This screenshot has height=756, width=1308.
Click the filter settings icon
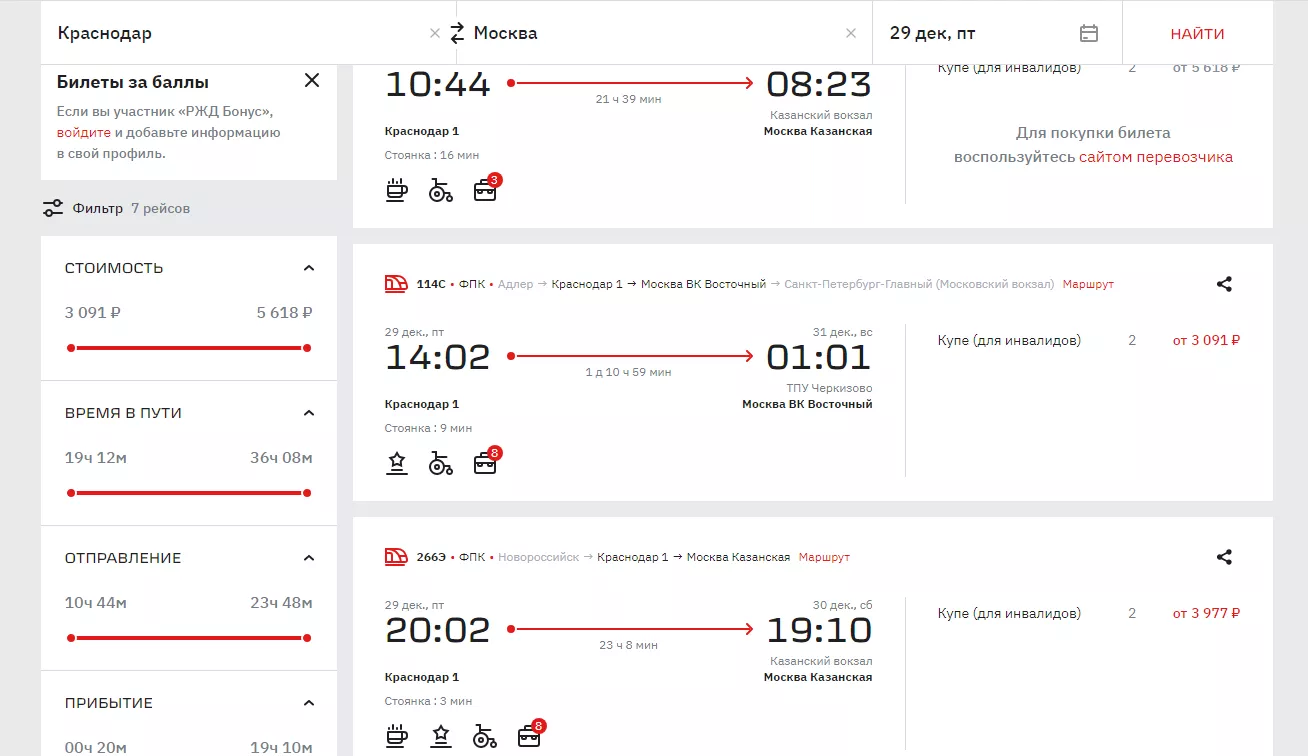(53, 208)
